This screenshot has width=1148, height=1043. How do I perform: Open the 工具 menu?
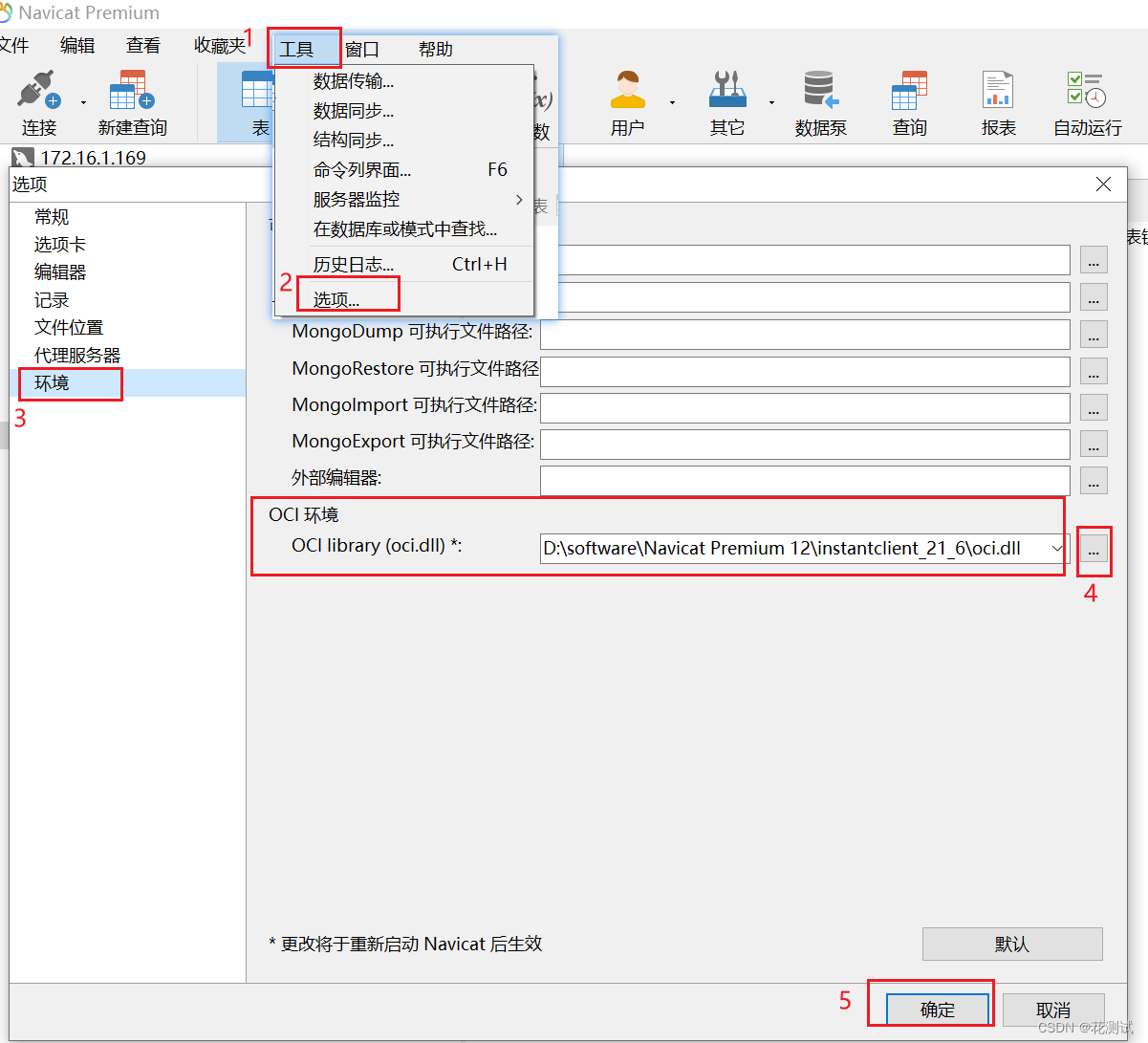pyautogui.click(x=296, y=50)
